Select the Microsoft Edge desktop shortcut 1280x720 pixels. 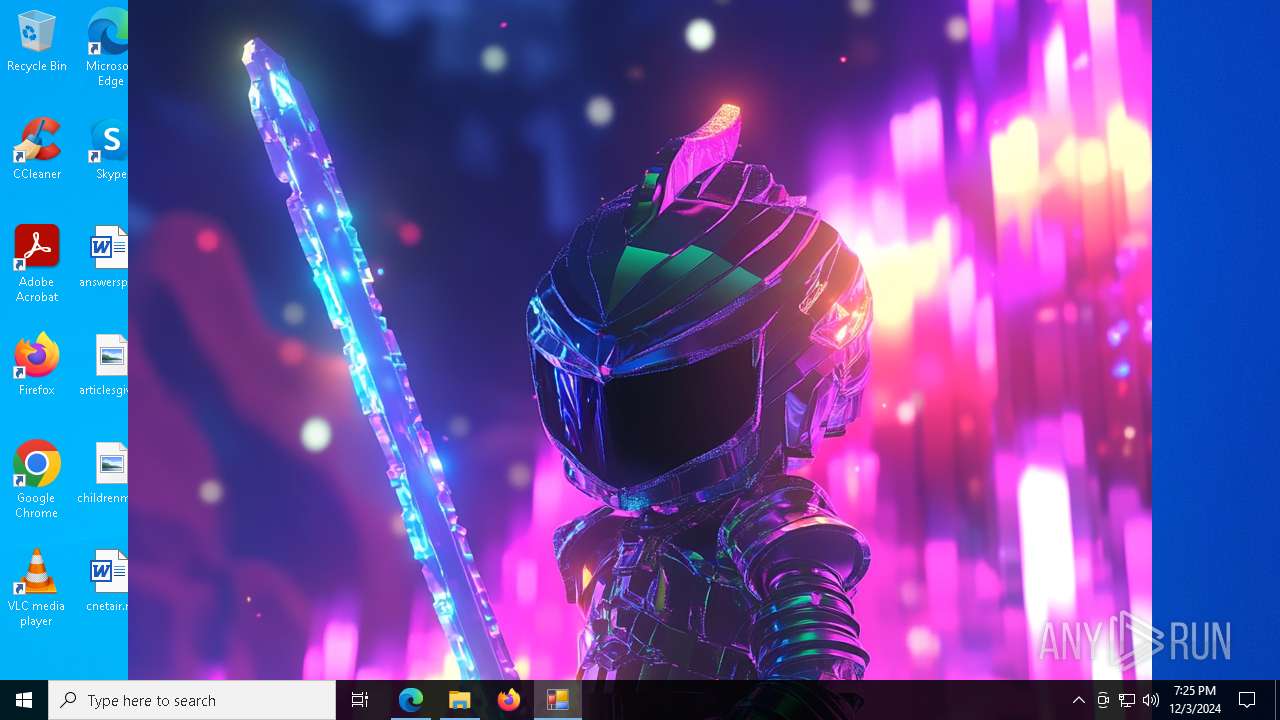tap(107, 47)
